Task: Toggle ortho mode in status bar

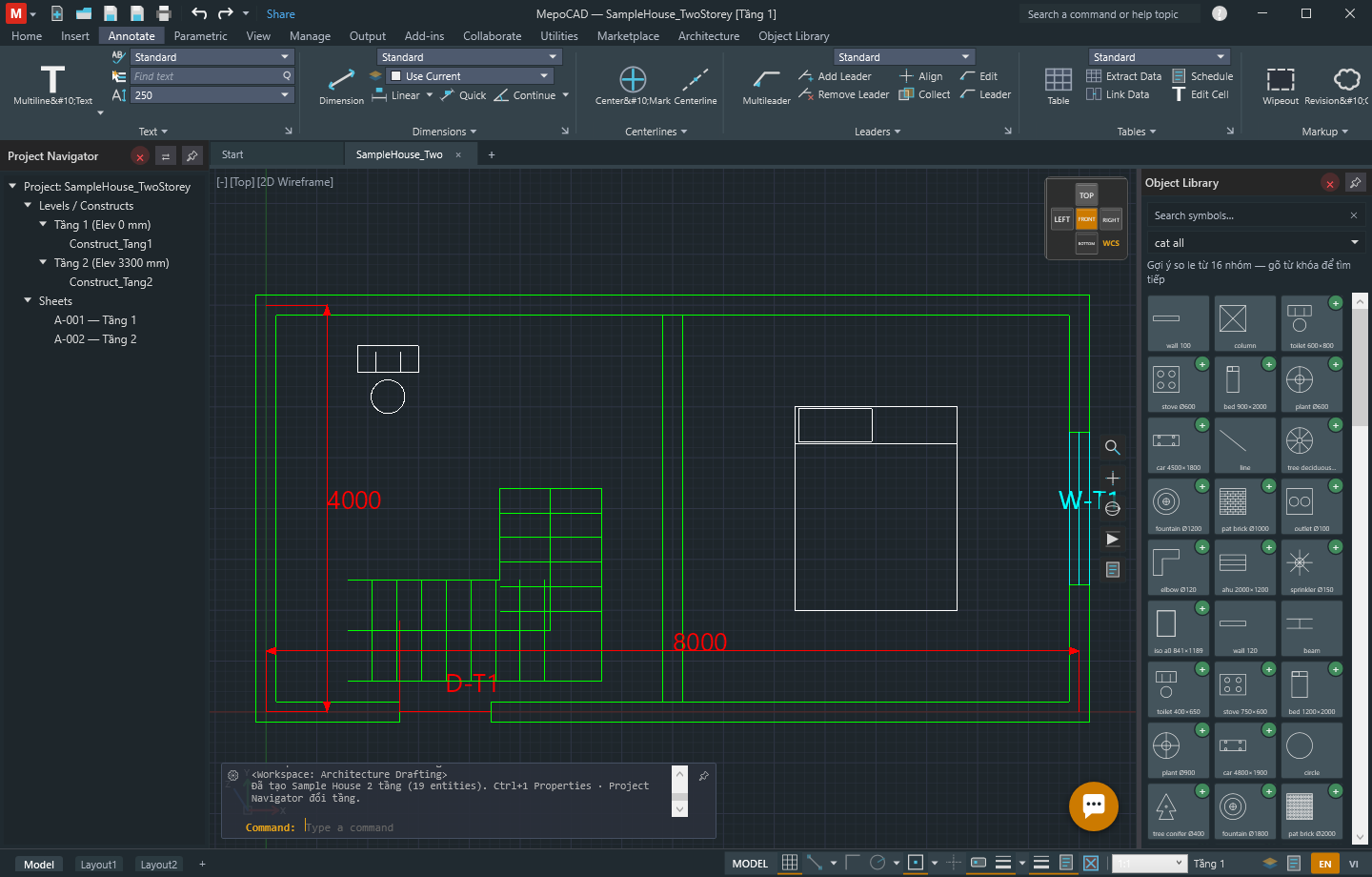Action: tap(853, 863)
